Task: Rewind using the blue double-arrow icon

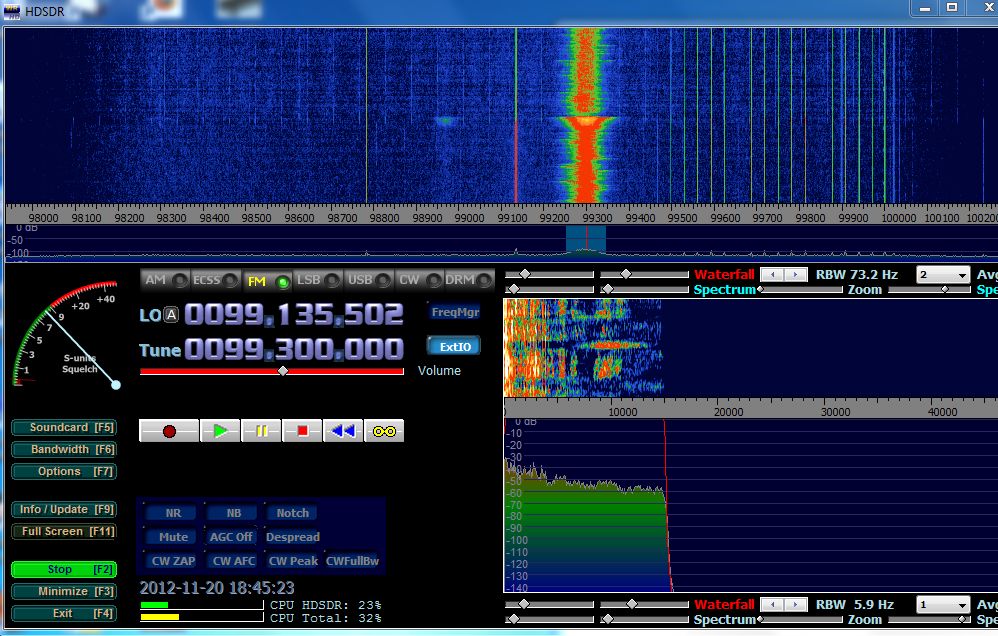Action: click(x=343, y=431)
